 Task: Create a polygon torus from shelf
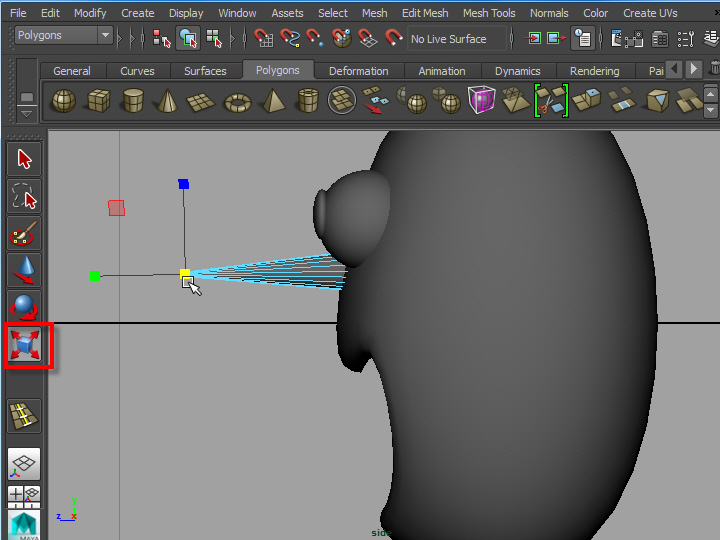pos(237,101)
